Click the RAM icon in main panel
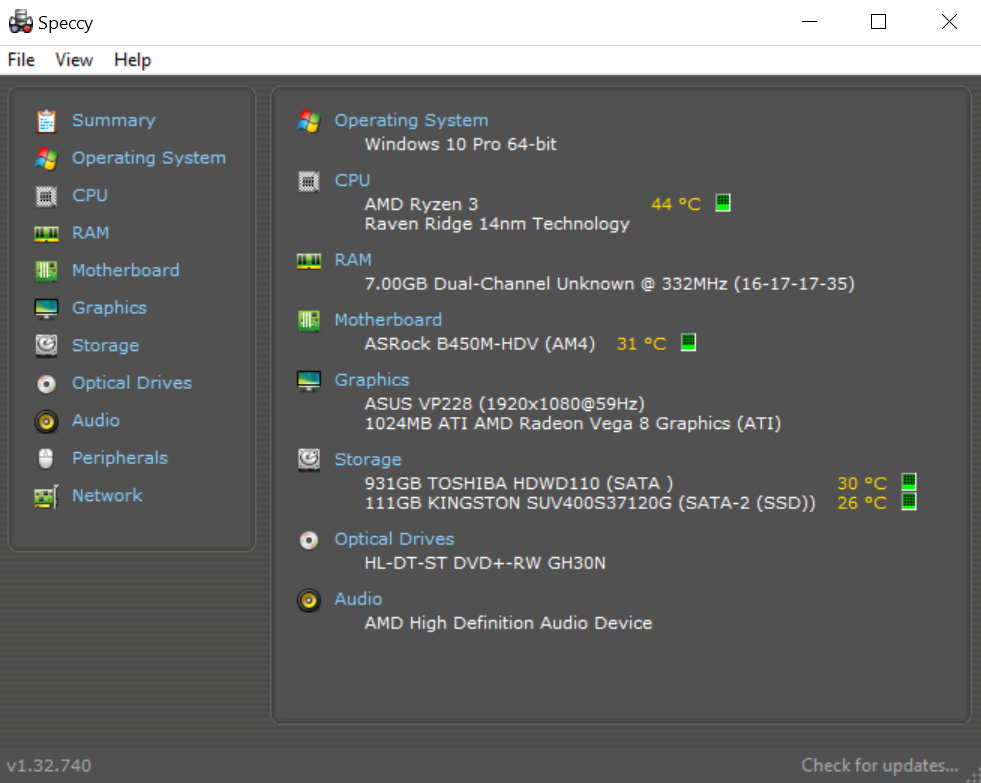 tap(309, 261)
